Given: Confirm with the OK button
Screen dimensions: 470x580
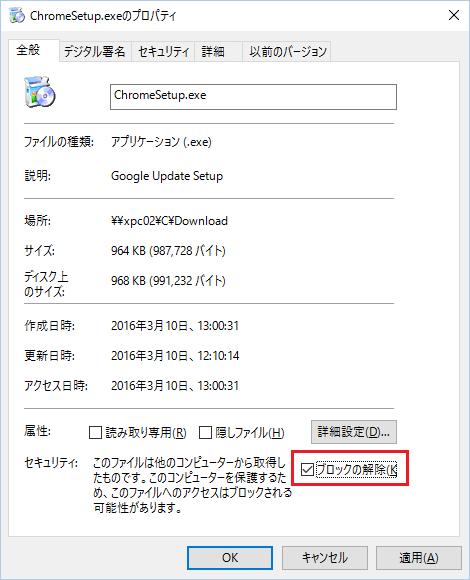Looking at the screenshot, I should click(230, 557).
